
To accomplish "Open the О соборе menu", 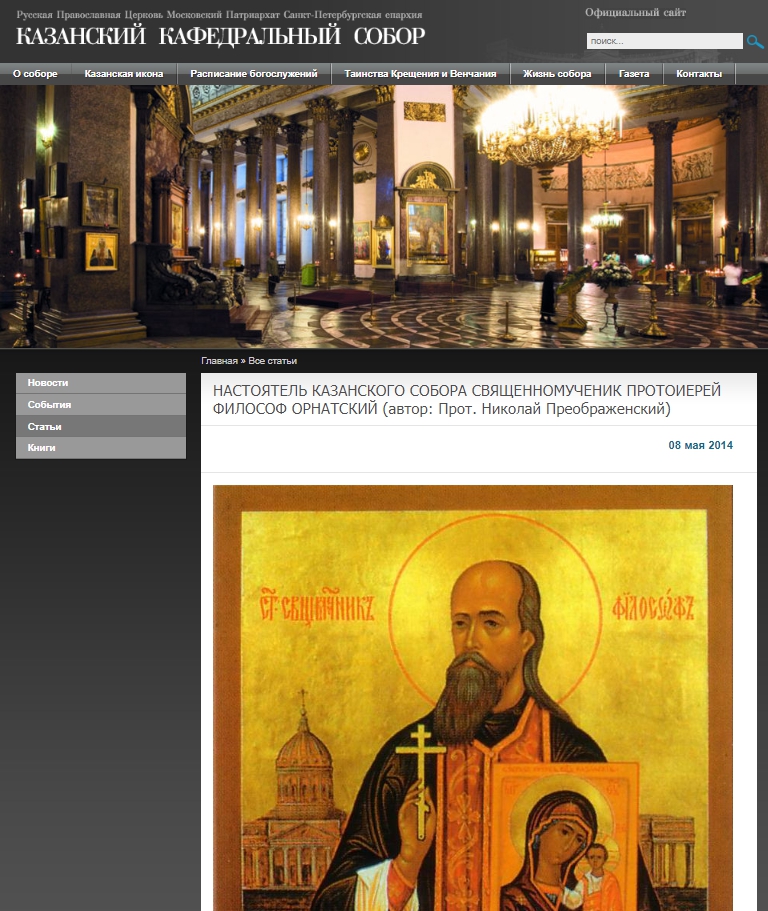I will (x=35, y=74).
